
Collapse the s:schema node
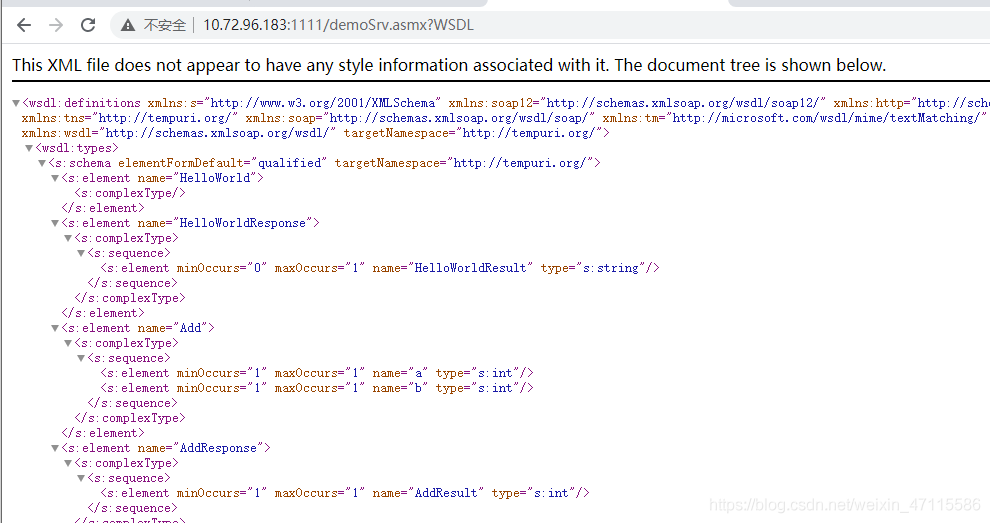click(x=42, y=163)
